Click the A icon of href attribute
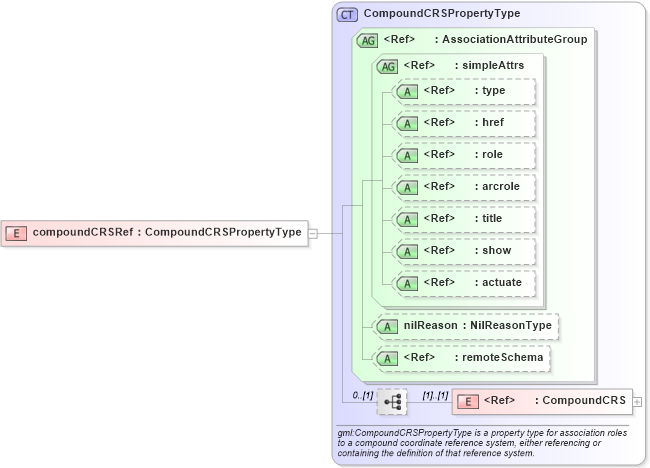The width and height of the screenshot is (650, 468). [407, 124]
